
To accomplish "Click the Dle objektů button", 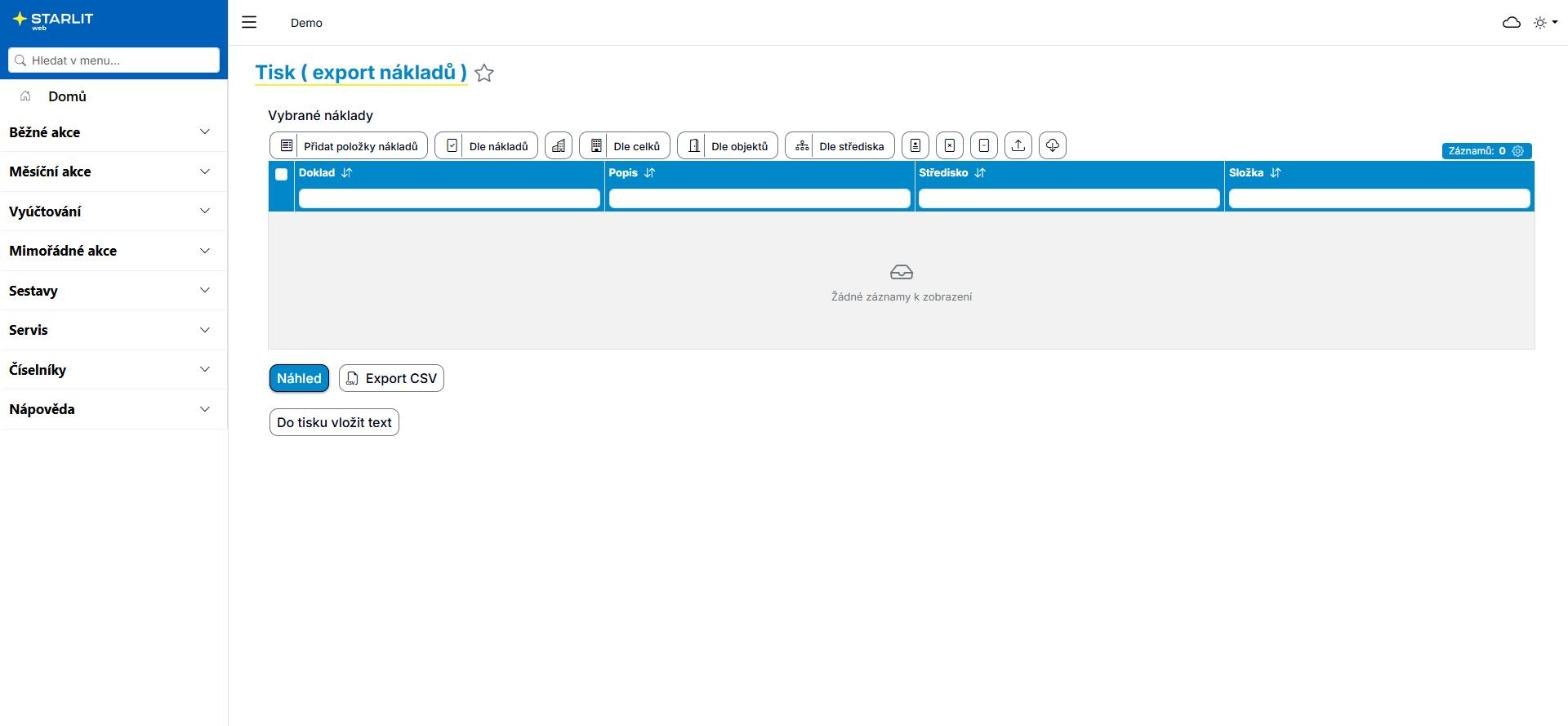I will coord(727,146).
